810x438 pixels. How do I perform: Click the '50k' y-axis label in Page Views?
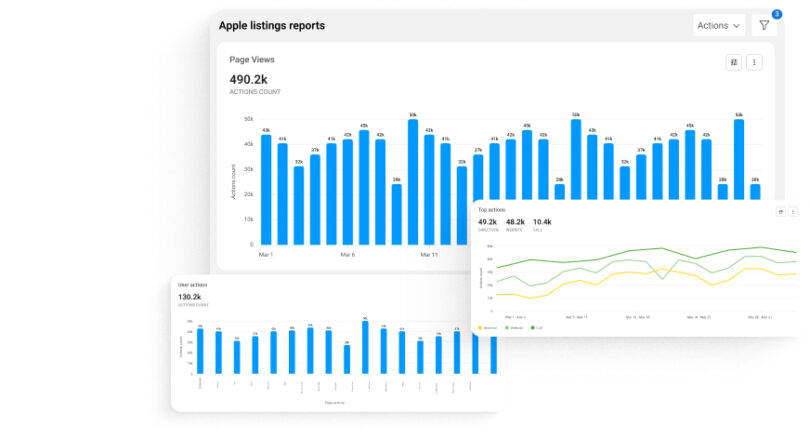[248, 119]
